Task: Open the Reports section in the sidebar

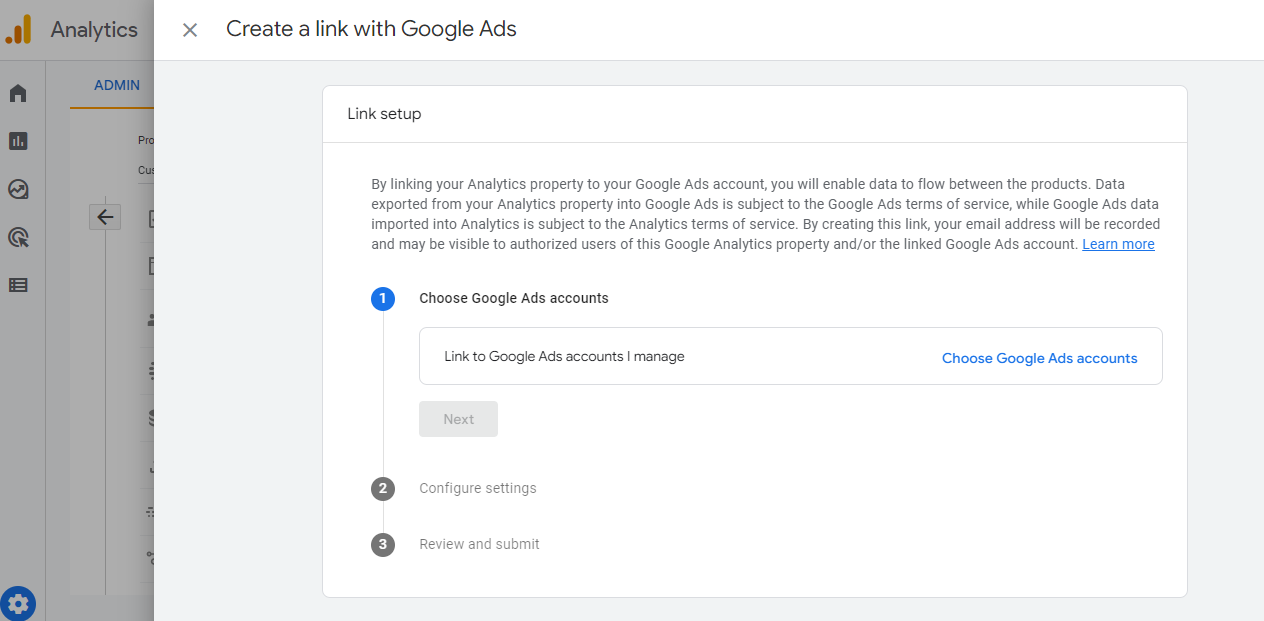Action: pos(17,140)
